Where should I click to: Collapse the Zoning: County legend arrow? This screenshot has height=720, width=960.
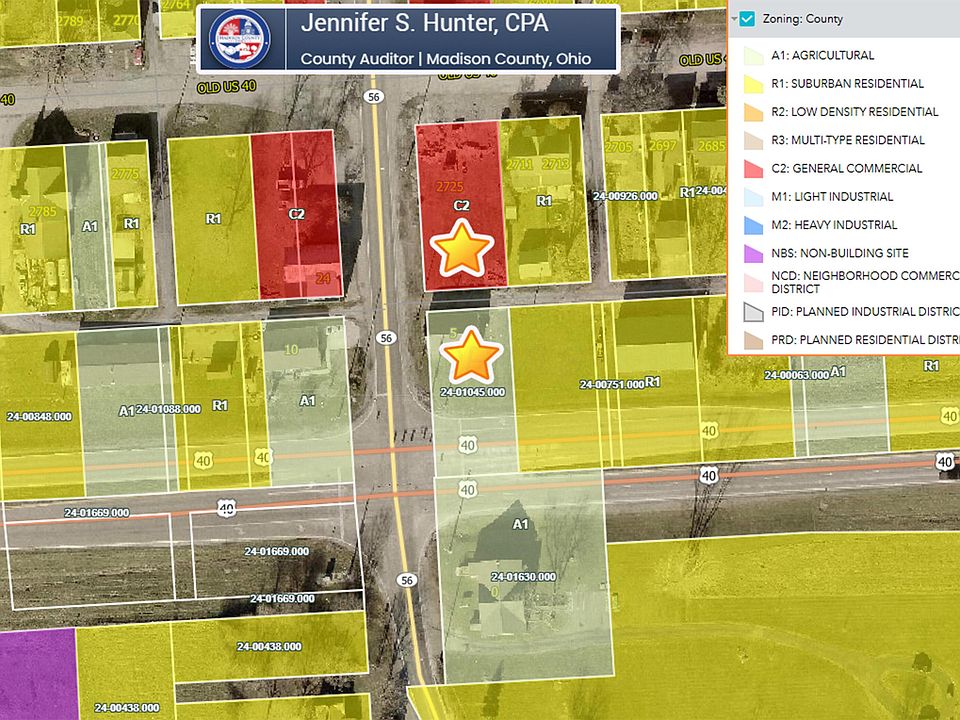[x=733, y=19]
